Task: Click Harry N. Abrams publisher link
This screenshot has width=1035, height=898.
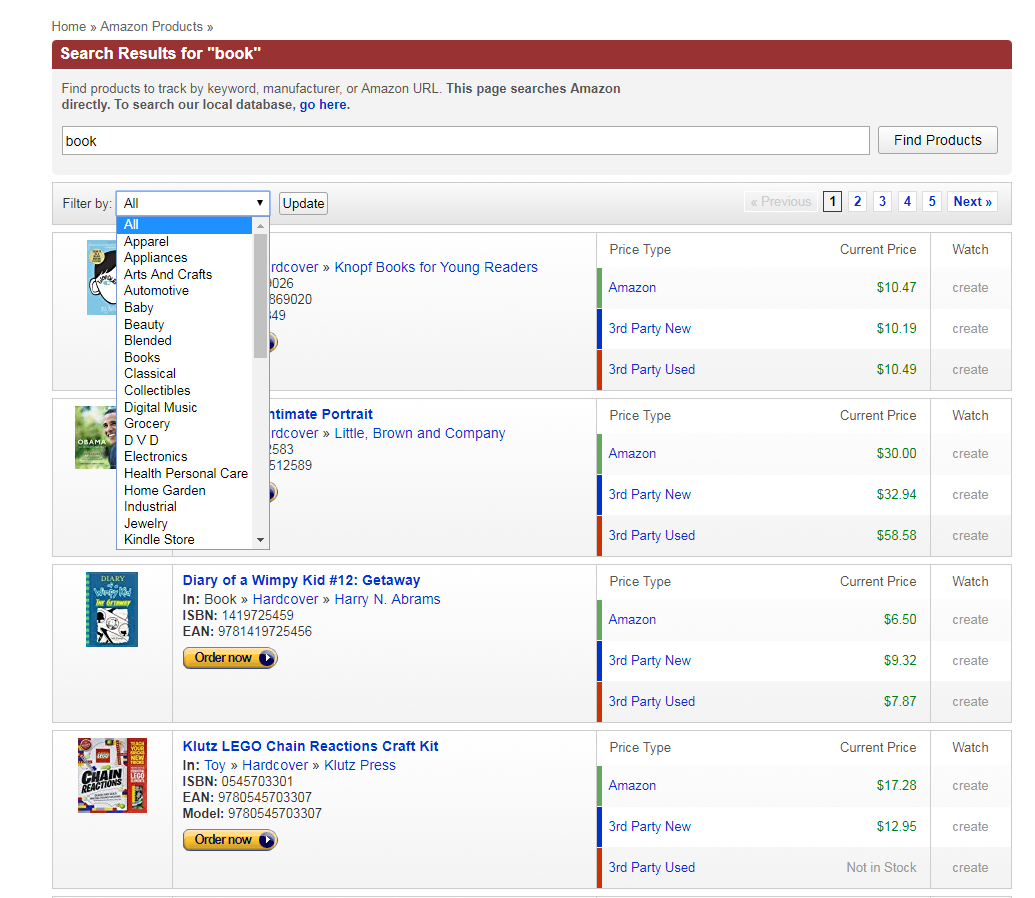Action: click(x=387, y=599)
